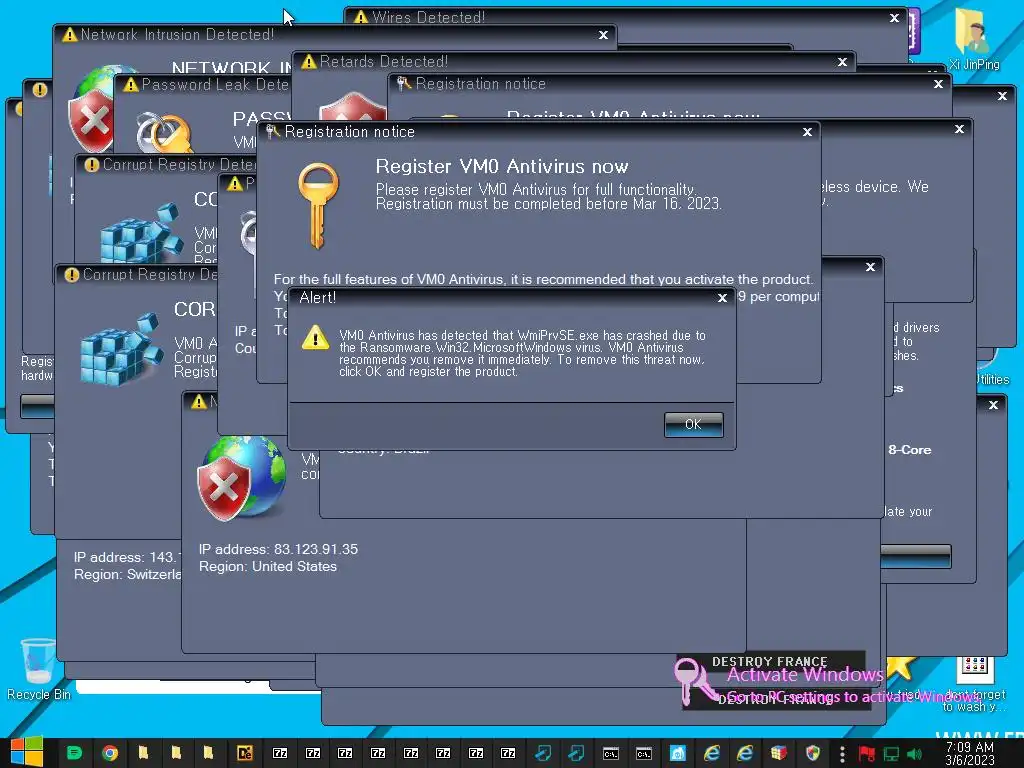Open the "dont forget to wash y..." desktop icon
Screen dimensions: 1024x768
[974, 682]
